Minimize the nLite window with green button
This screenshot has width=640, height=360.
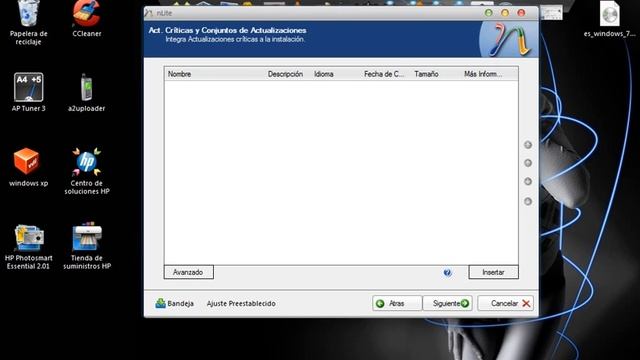click(x=489, y=13)
